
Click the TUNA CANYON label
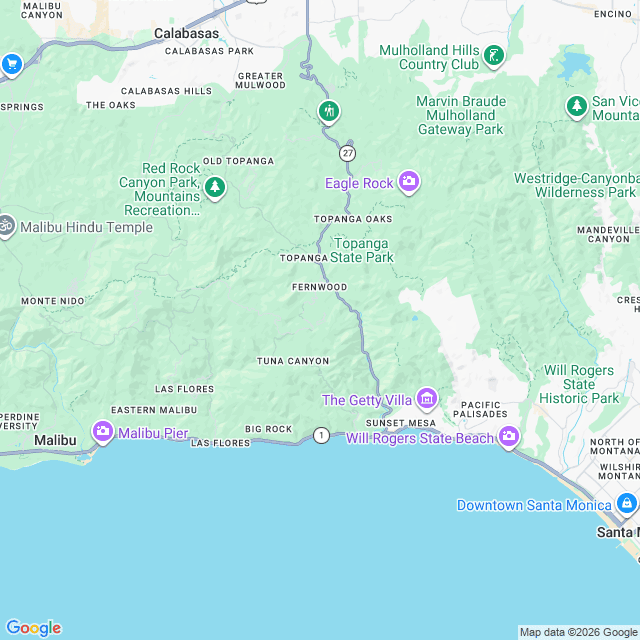pyautogui.click(x=293, y=361)
